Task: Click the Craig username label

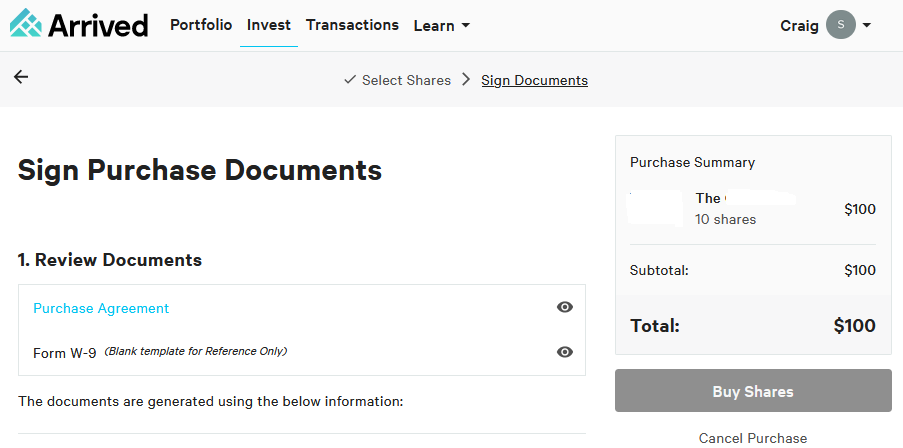Action: (800, 25)
